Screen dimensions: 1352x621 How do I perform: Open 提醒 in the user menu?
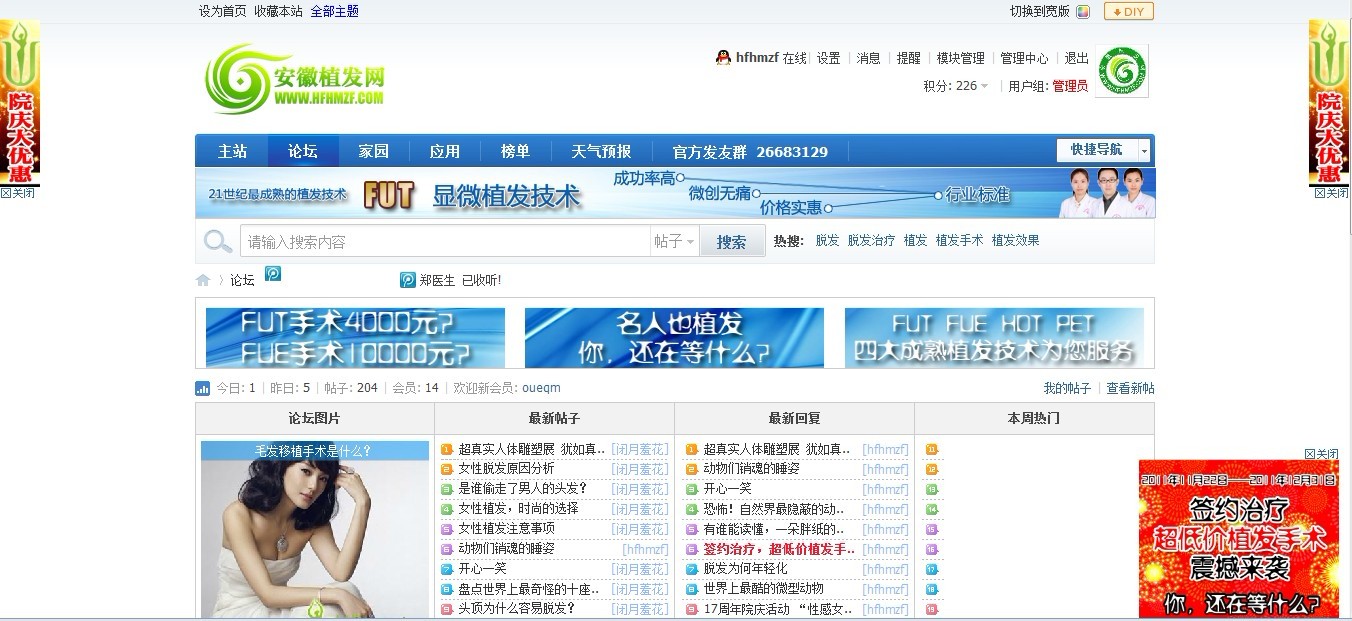click(x=909, y=58)
